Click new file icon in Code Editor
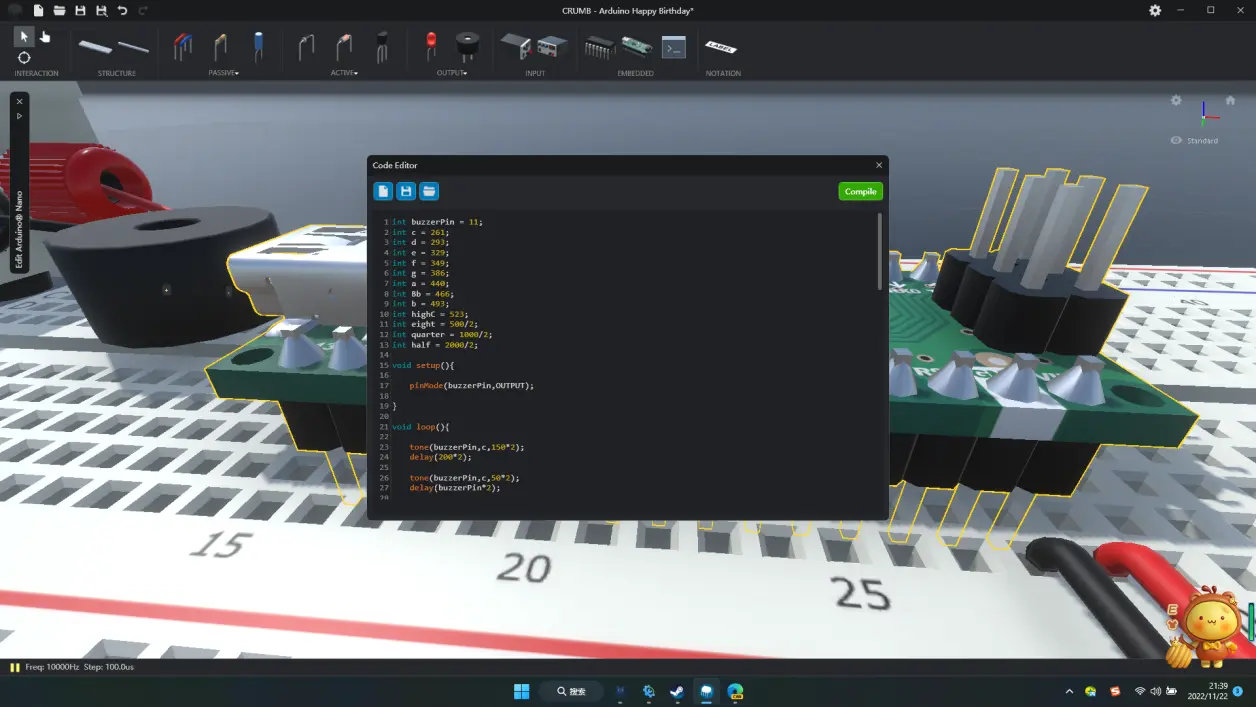Viewport: 1256px width, 707px height. coord(383,191)
